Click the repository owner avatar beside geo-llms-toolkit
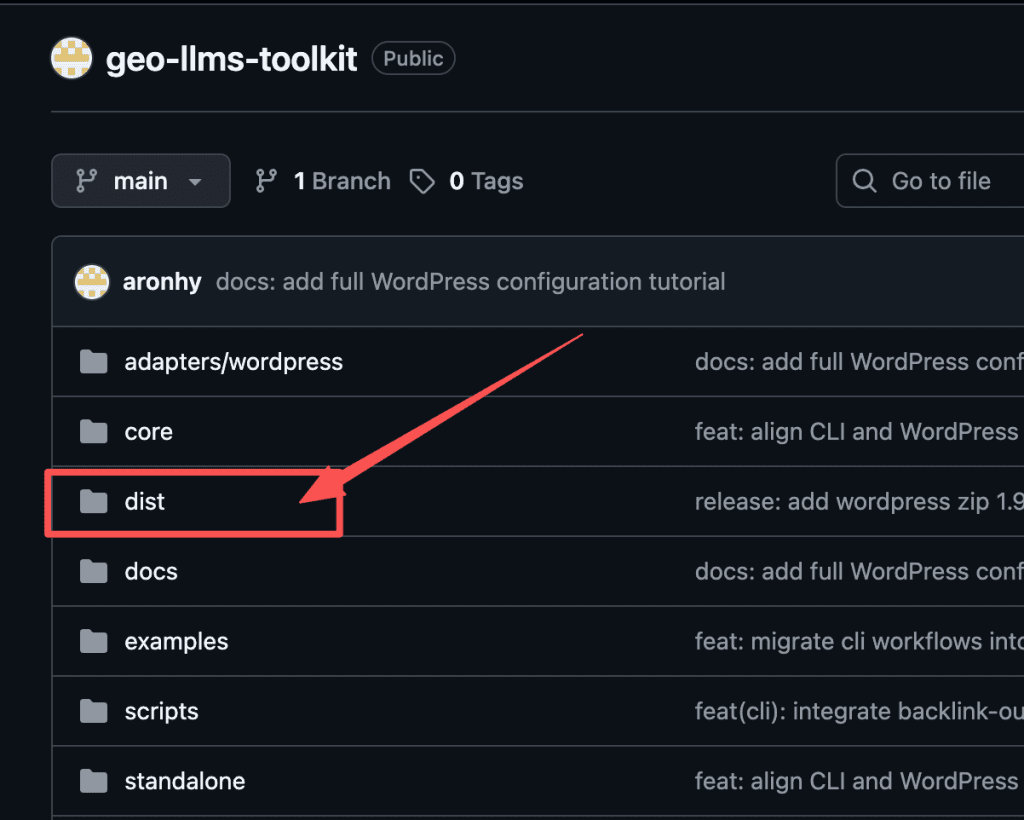The height and width of the screenshot is (820, 1024). tap(71, 60)
